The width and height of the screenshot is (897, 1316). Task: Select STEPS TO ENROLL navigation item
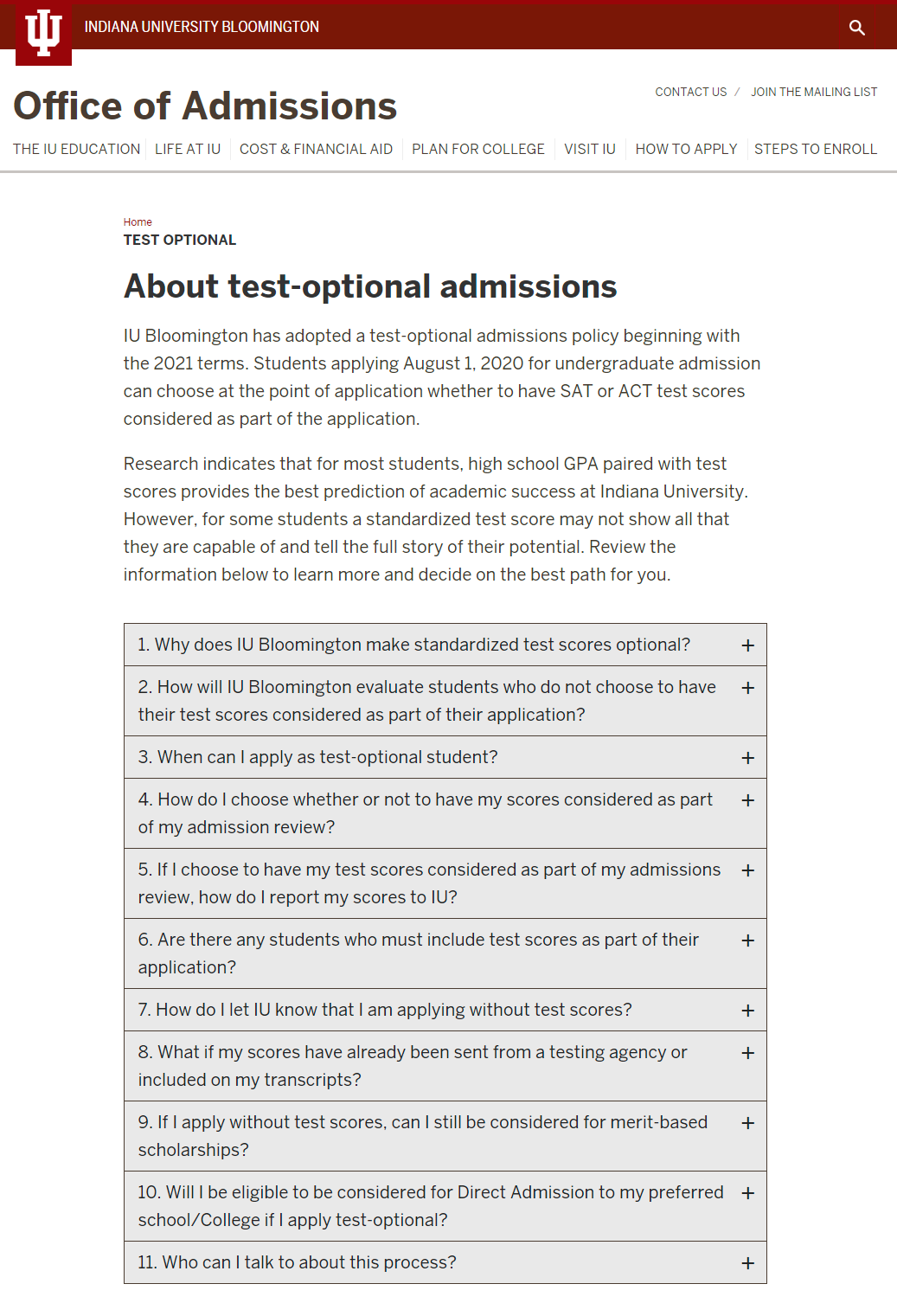point(816,149)
